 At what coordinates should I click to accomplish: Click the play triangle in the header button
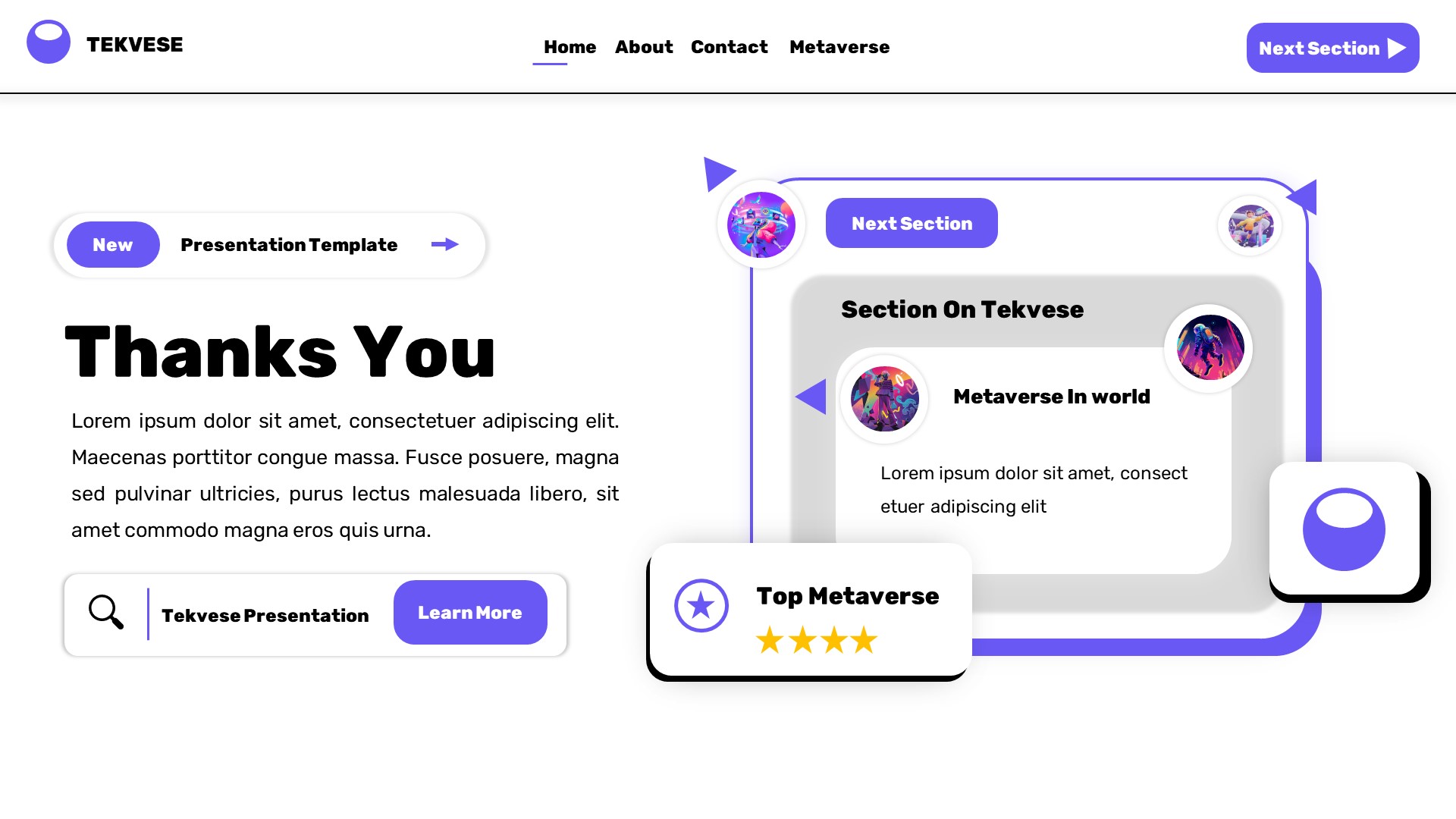(1396, 49)
